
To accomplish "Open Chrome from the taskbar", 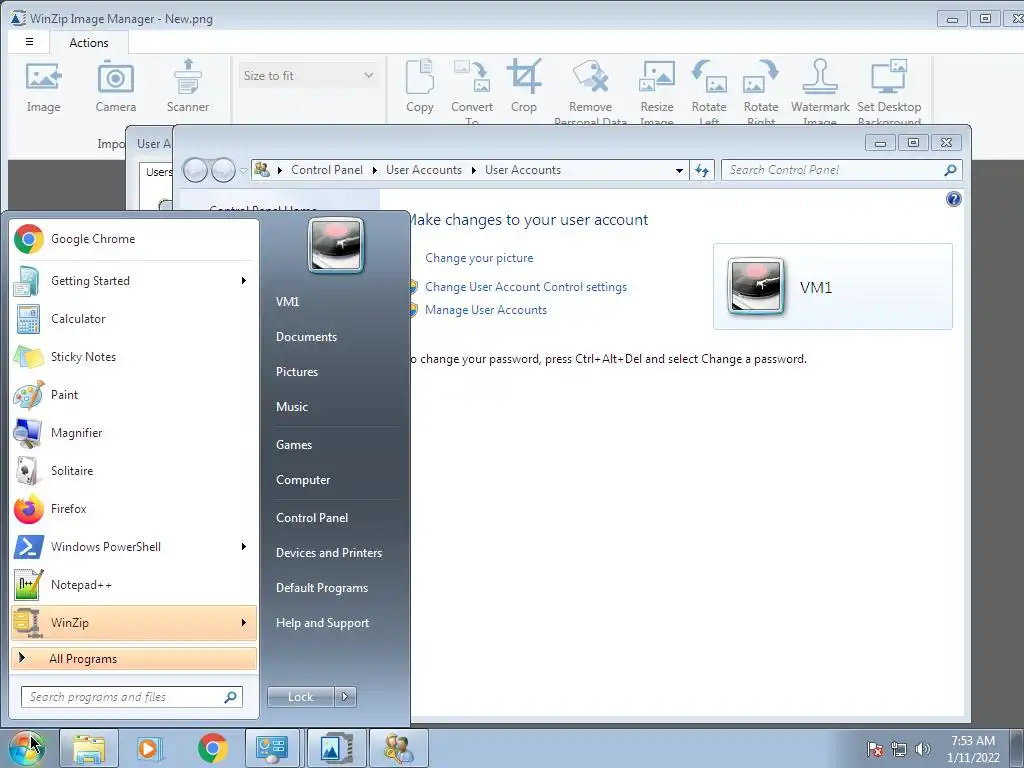I will [212, 748].
